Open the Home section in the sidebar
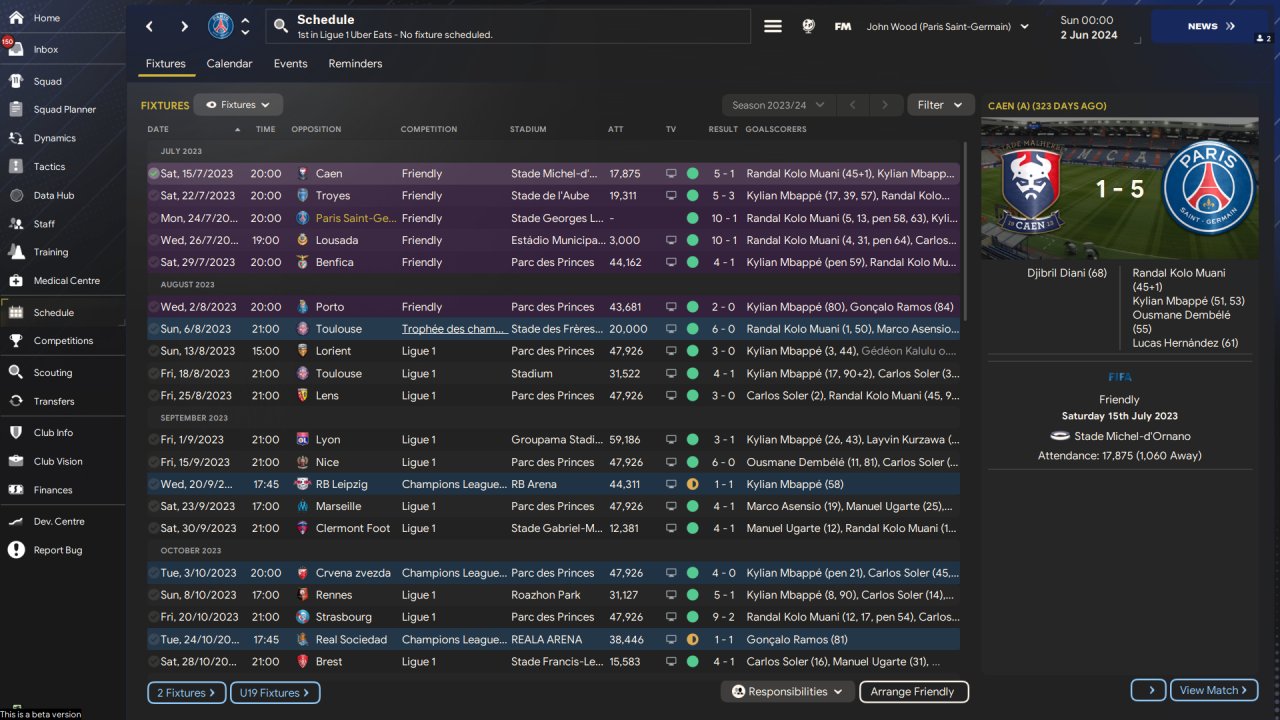This screenshot has height=720, width=1280. 46,18
